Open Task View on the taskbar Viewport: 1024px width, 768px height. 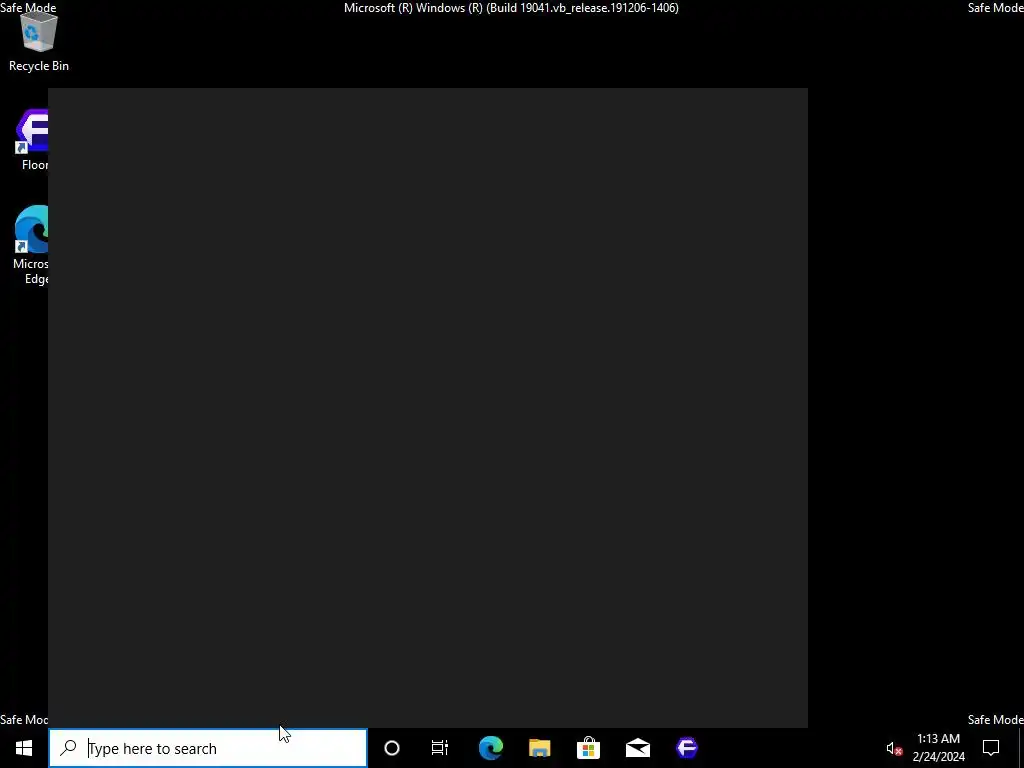440,748
